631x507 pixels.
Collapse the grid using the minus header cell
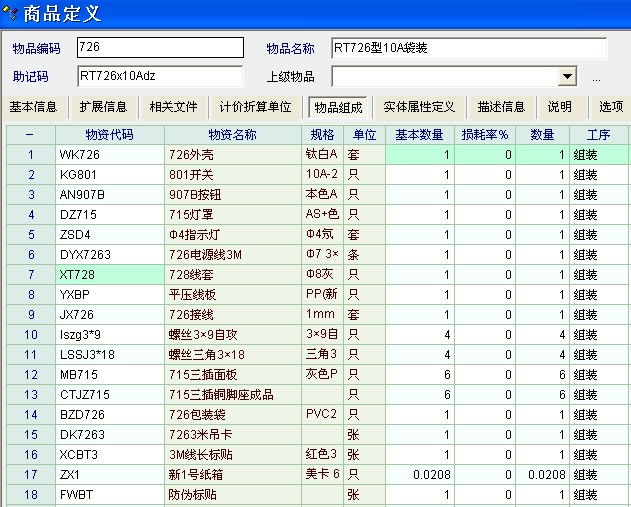(29, 135)
